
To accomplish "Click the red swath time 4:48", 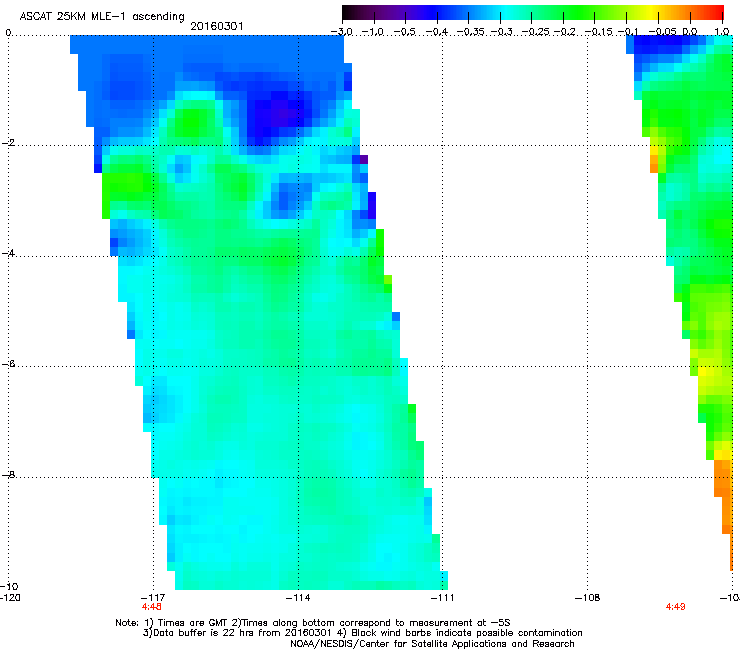I will point(151,607).
